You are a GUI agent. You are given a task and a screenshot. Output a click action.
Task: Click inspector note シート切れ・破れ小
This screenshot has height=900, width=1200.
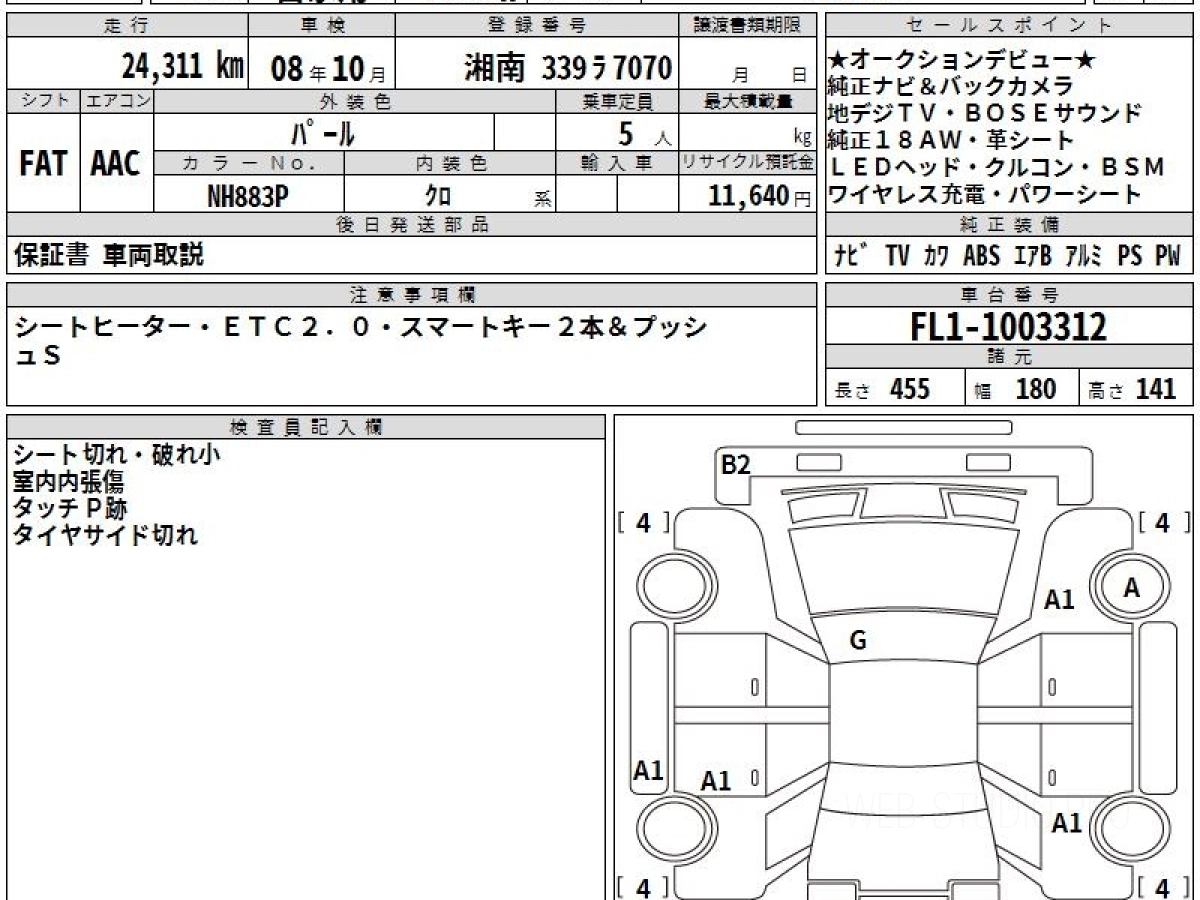pos(117,455)
